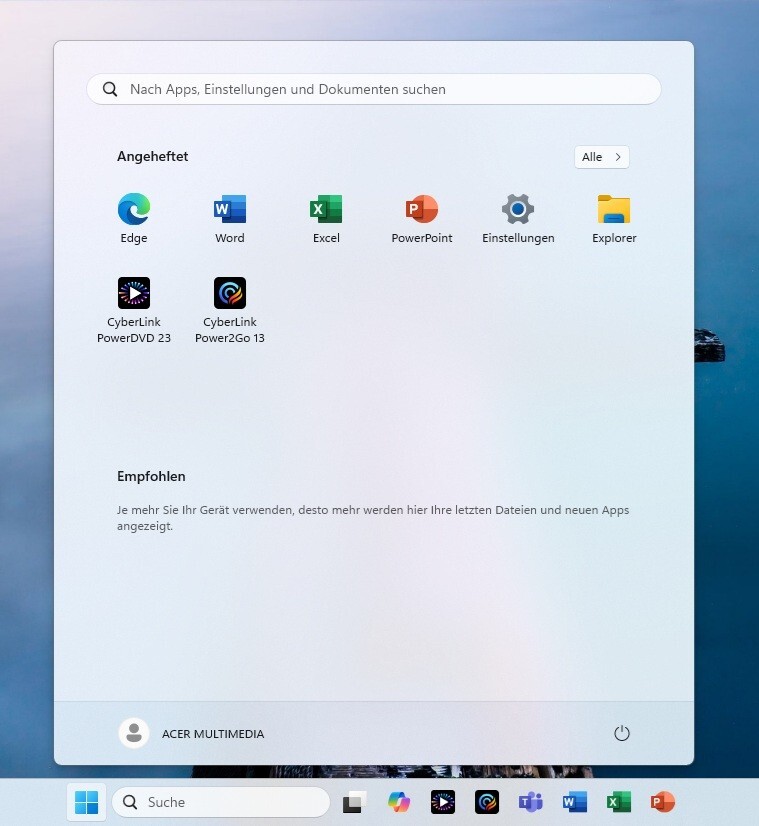
Task: Show all apps with the Alle button
Action: pos(602,157)
